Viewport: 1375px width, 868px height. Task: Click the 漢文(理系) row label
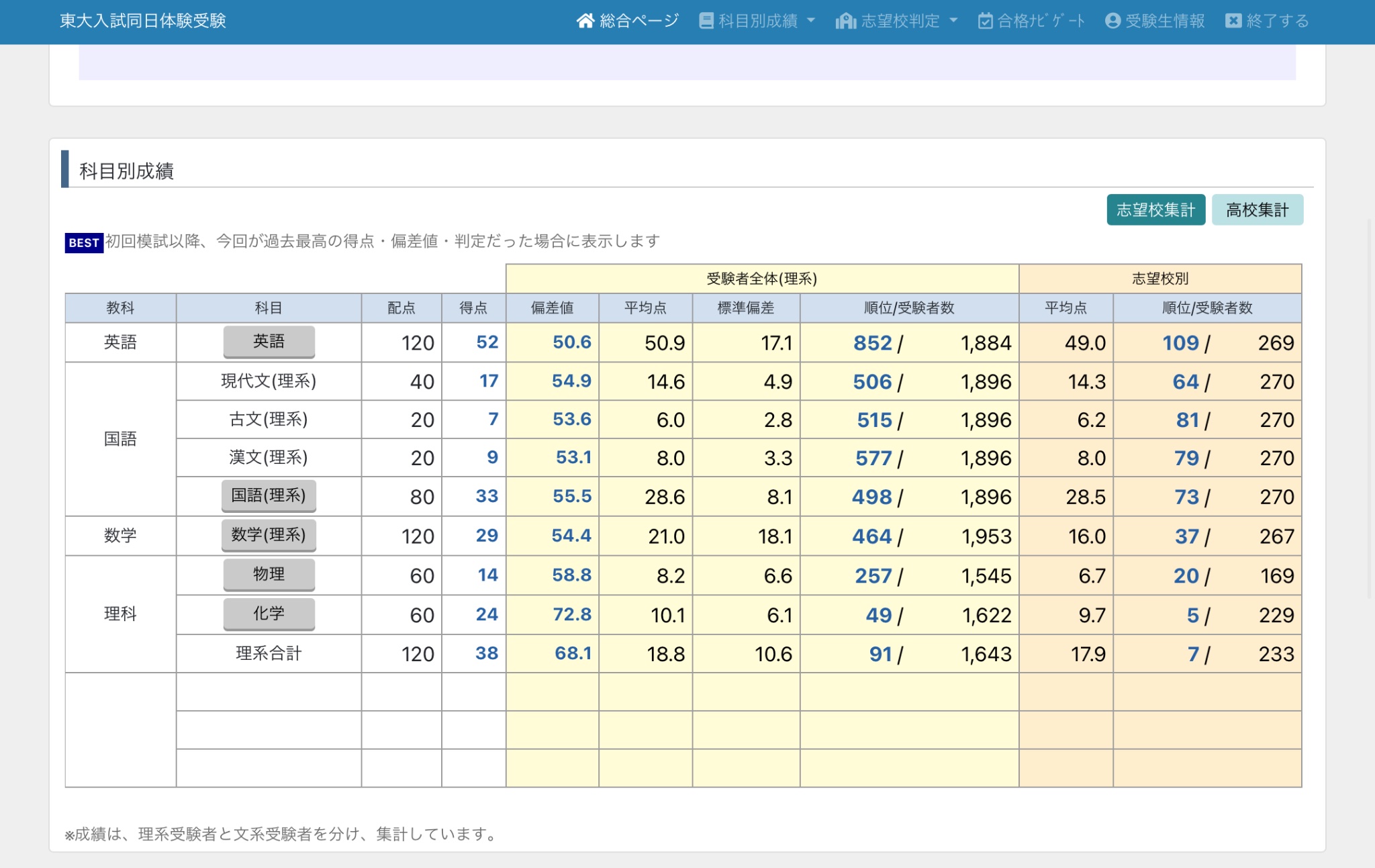pos(269,457)
